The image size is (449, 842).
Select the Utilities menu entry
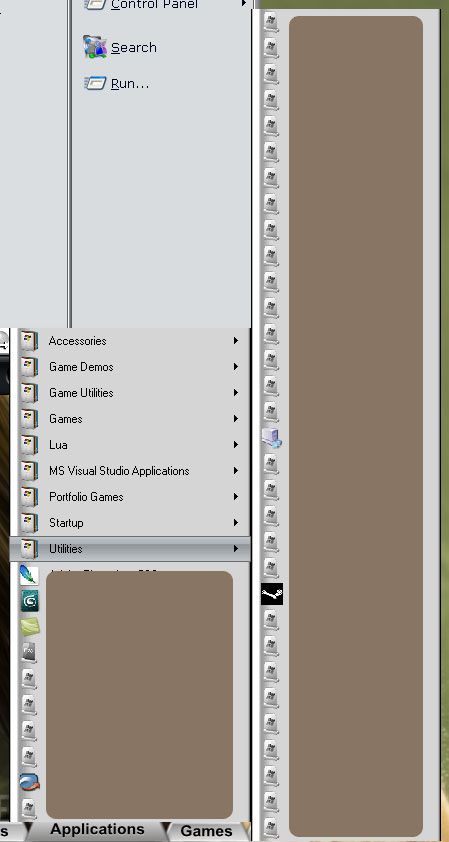130,549
